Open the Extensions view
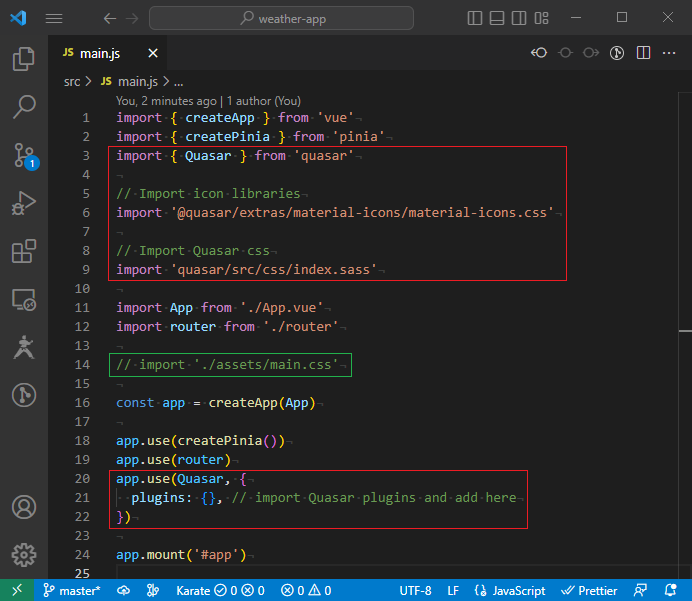This screenshot has width=692, height=601. (x=24, y=252)
